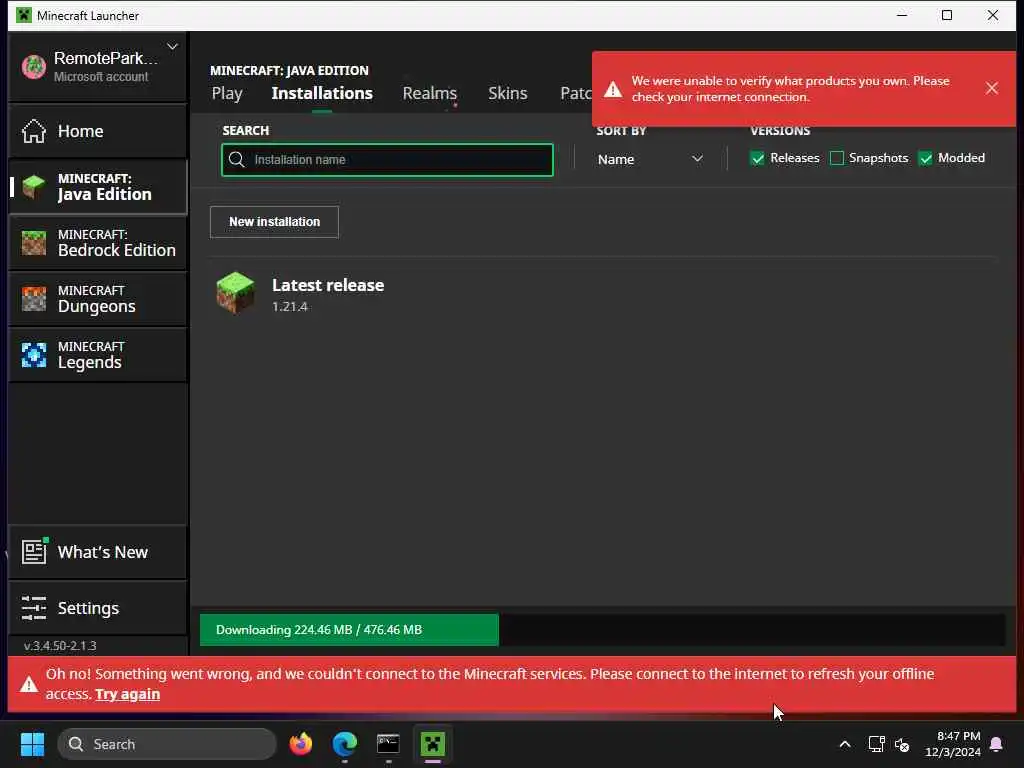
Task: Open the terminal window from the taskbar
Action: pos(388,744)
